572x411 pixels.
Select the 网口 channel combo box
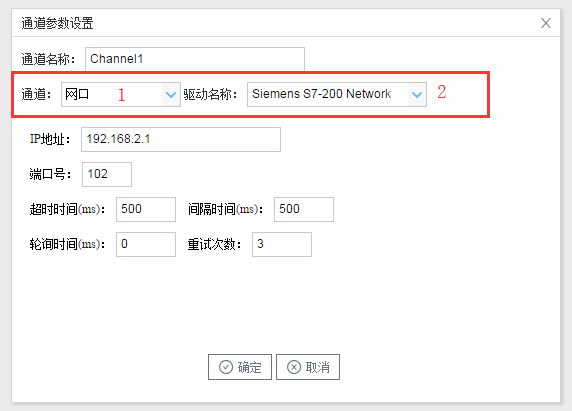[121, 95]
